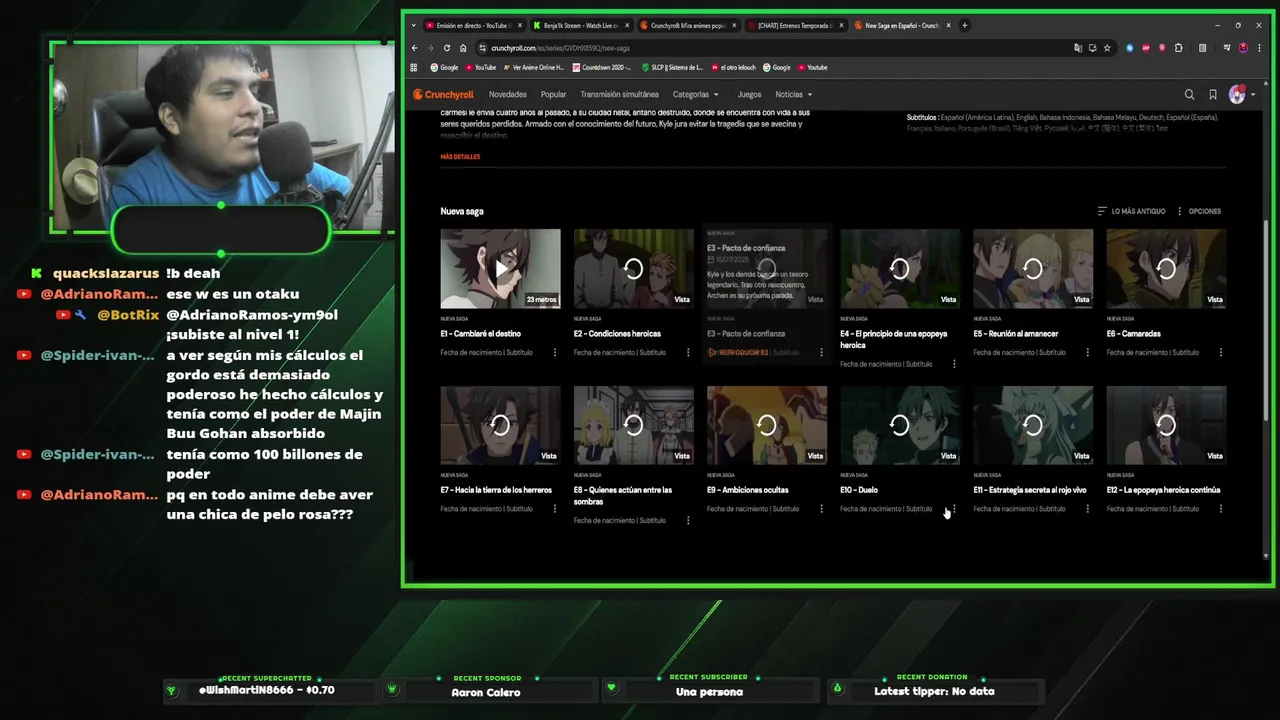Switch to the BenjaTk Stream Kick tab

coord(579,25)
